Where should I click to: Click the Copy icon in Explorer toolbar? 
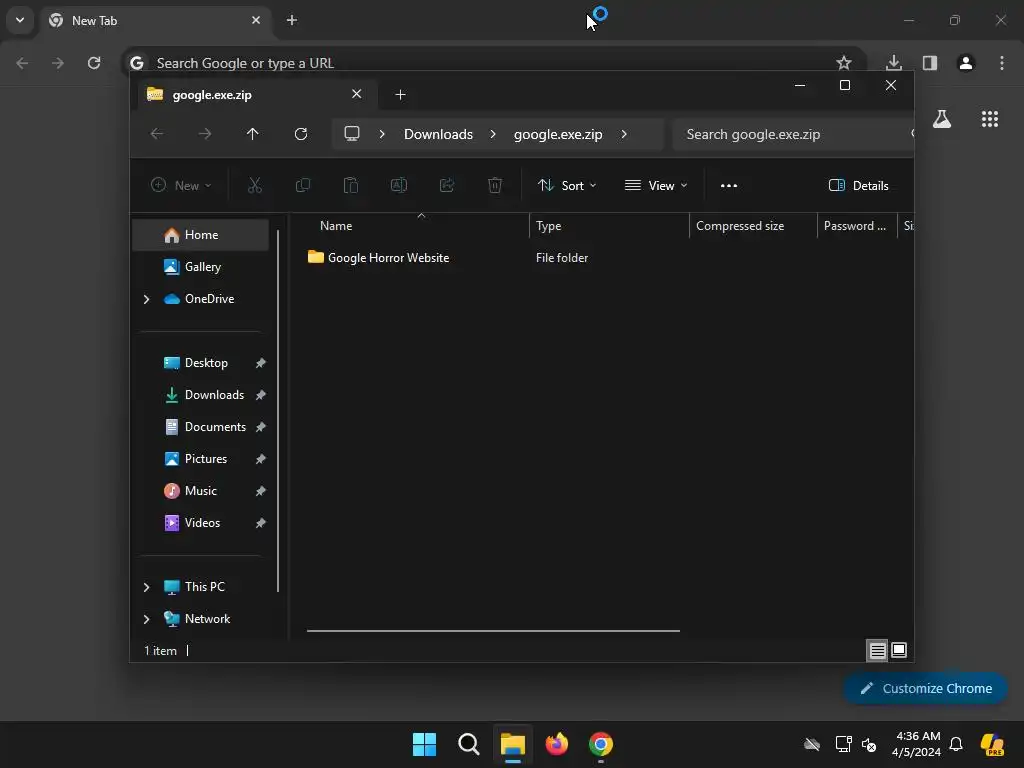tap(303, 185)
